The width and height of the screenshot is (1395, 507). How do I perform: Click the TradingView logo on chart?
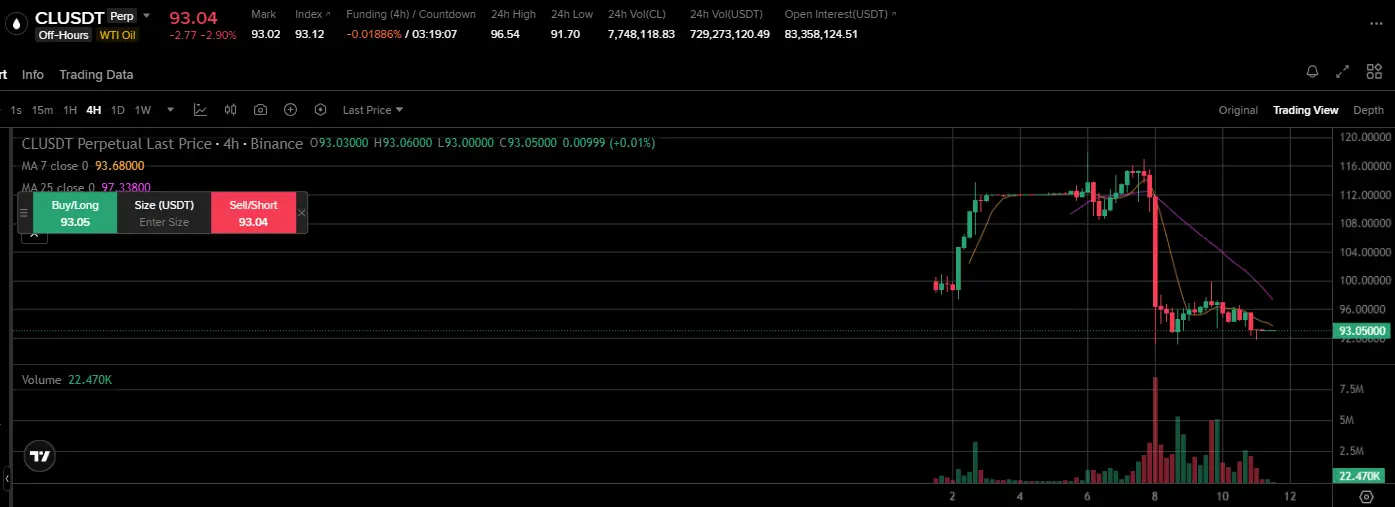(39, 456)
